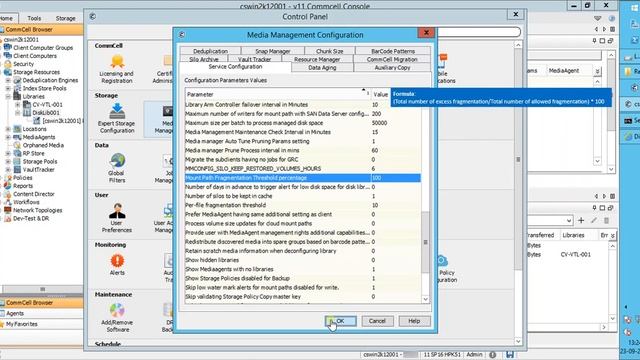Select Security node in CommCell Browser
Viewport: 640px width, 360px height.
tap(23, 64)
